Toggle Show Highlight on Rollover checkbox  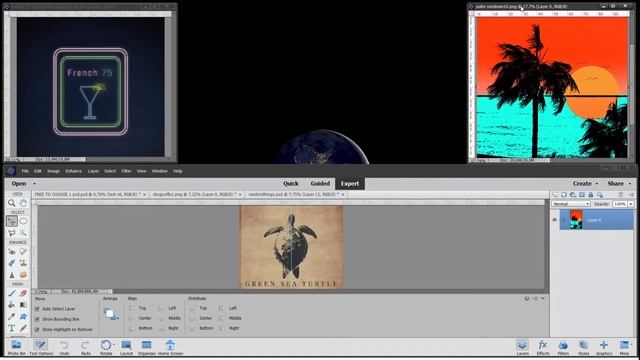37,329
